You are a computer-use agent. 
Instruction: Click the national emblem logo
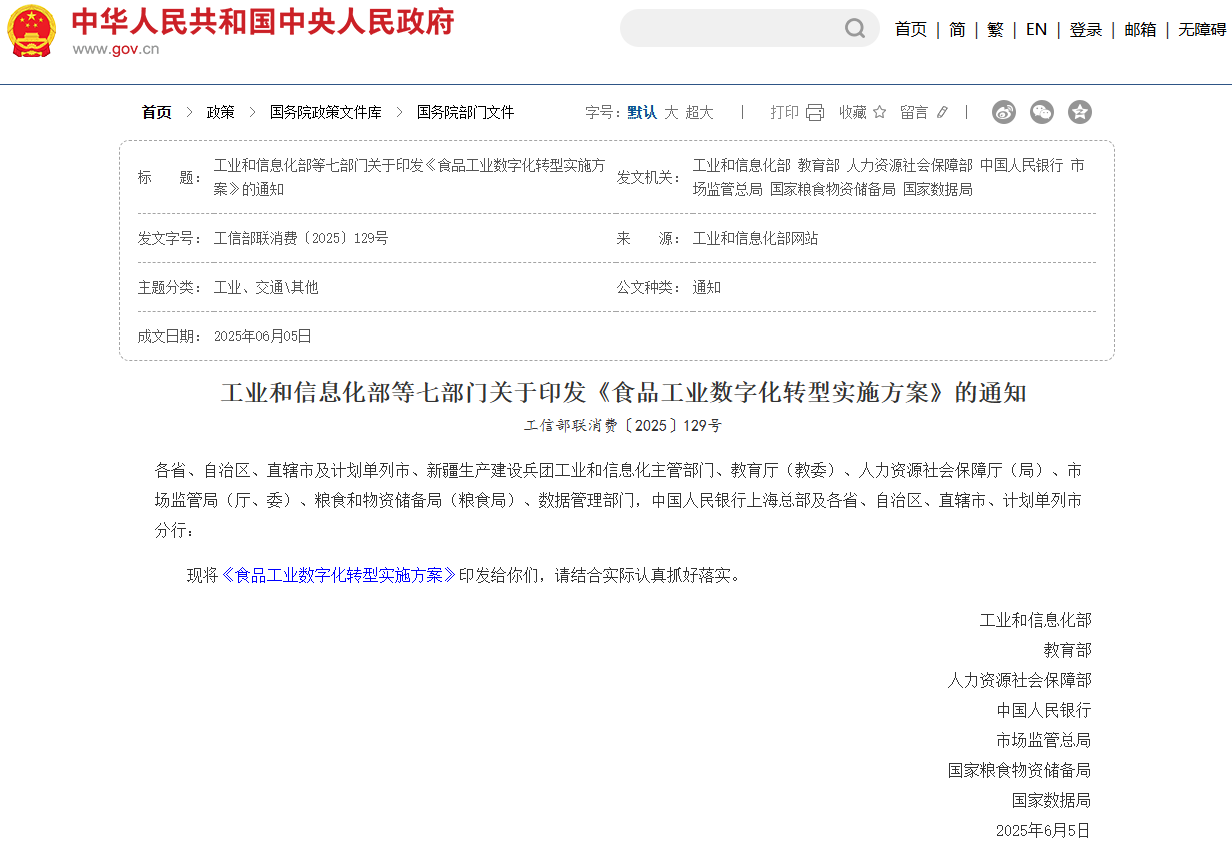point(32,31)
